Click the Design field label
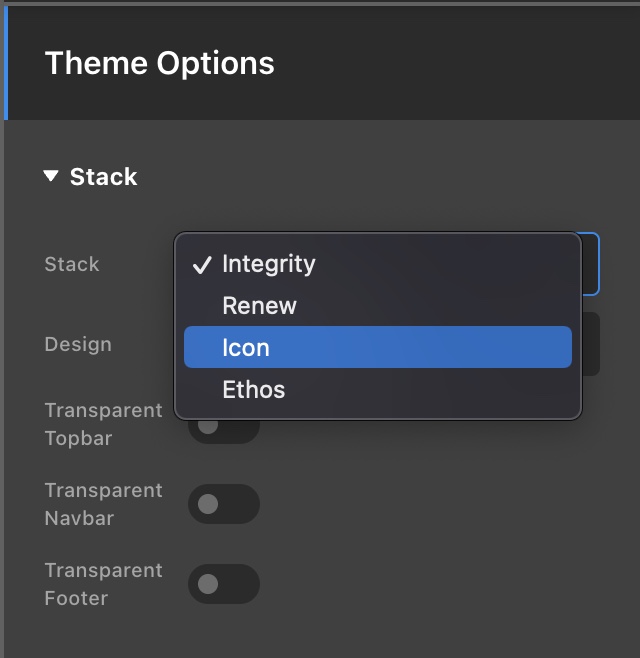The image size is (640, 658). pos(78,344)
